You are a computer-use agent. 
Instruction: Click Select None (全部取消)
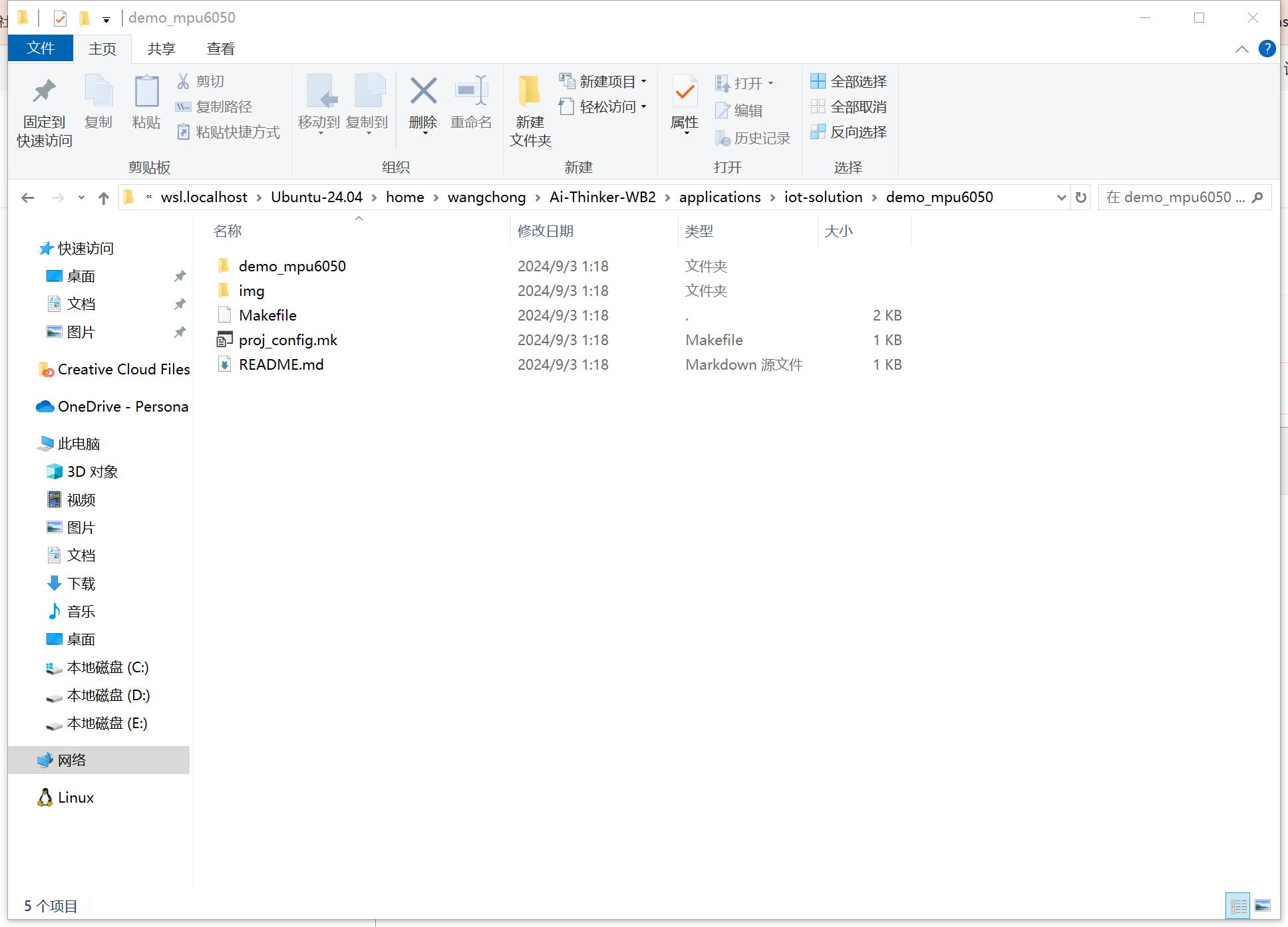pos(849,106)
